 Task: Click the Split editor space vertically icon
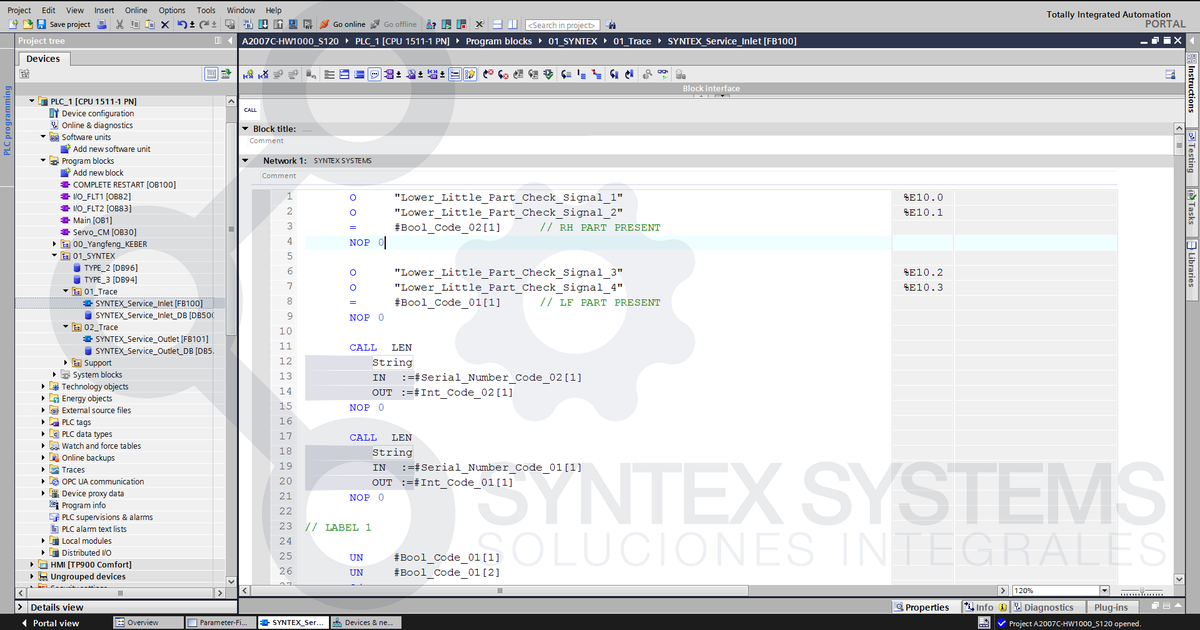click(x=512, y=24)
